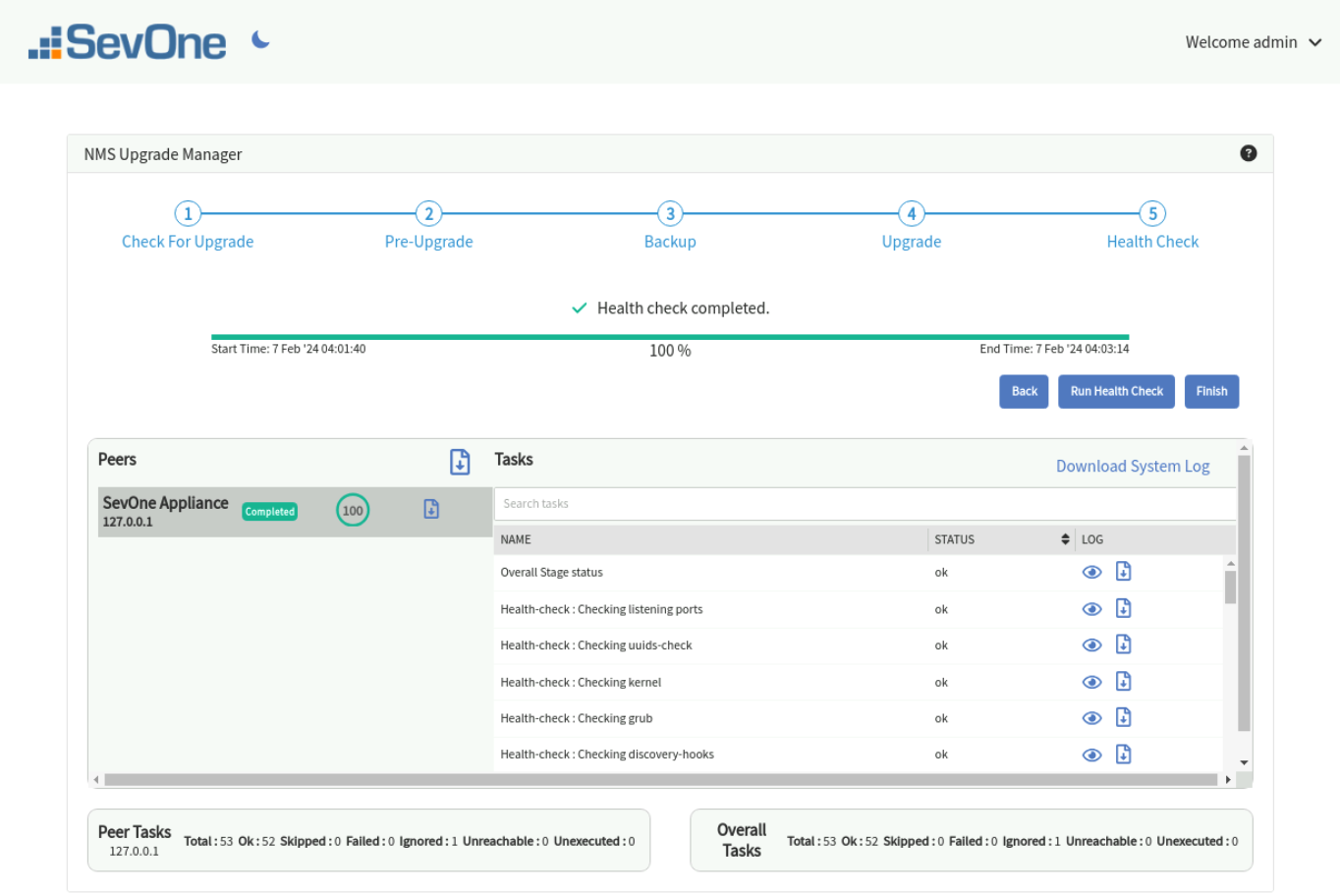Open the Welcome admin dropdown
Viewport: 1340px width, 896px height.
pyautogui.click(x=1254, y=42)
